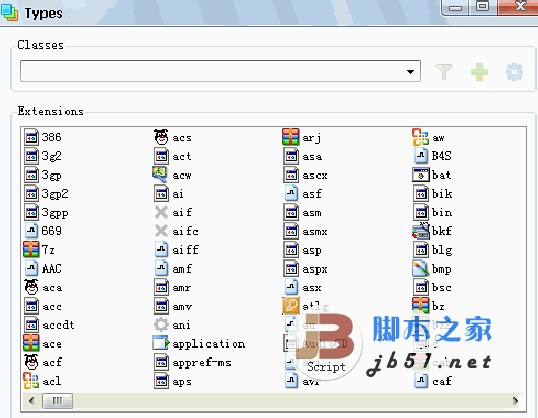Select the blg extension entry

(x=433, y=250)
